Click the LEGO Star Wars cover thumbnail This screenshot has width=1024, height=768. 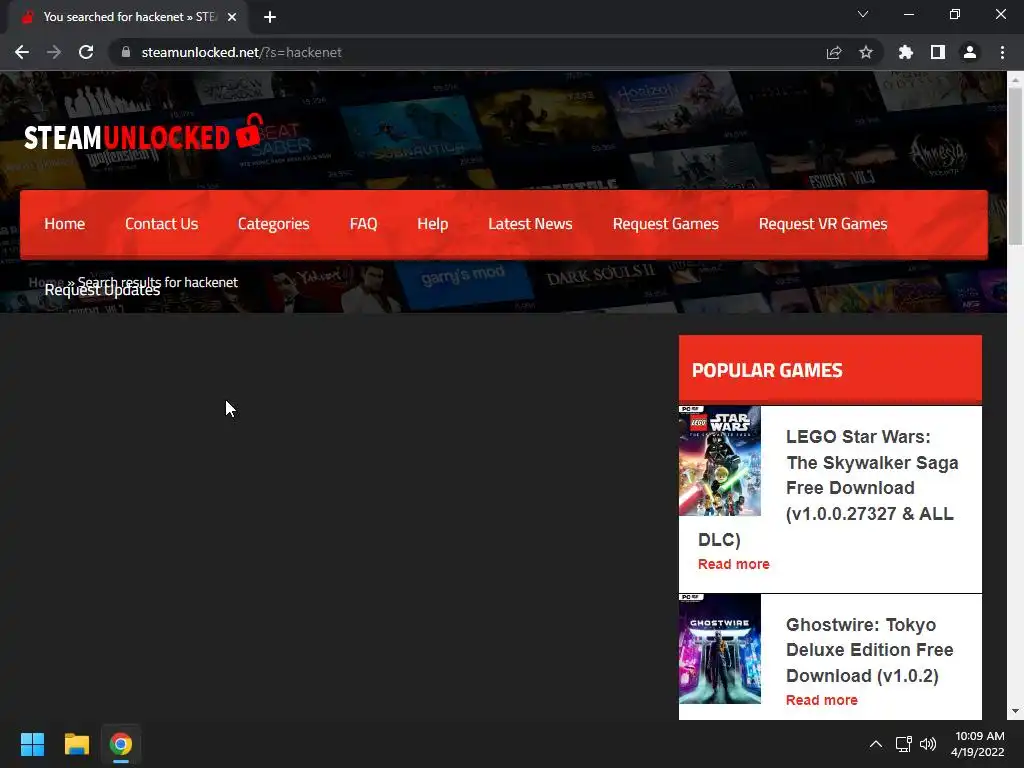720,461
